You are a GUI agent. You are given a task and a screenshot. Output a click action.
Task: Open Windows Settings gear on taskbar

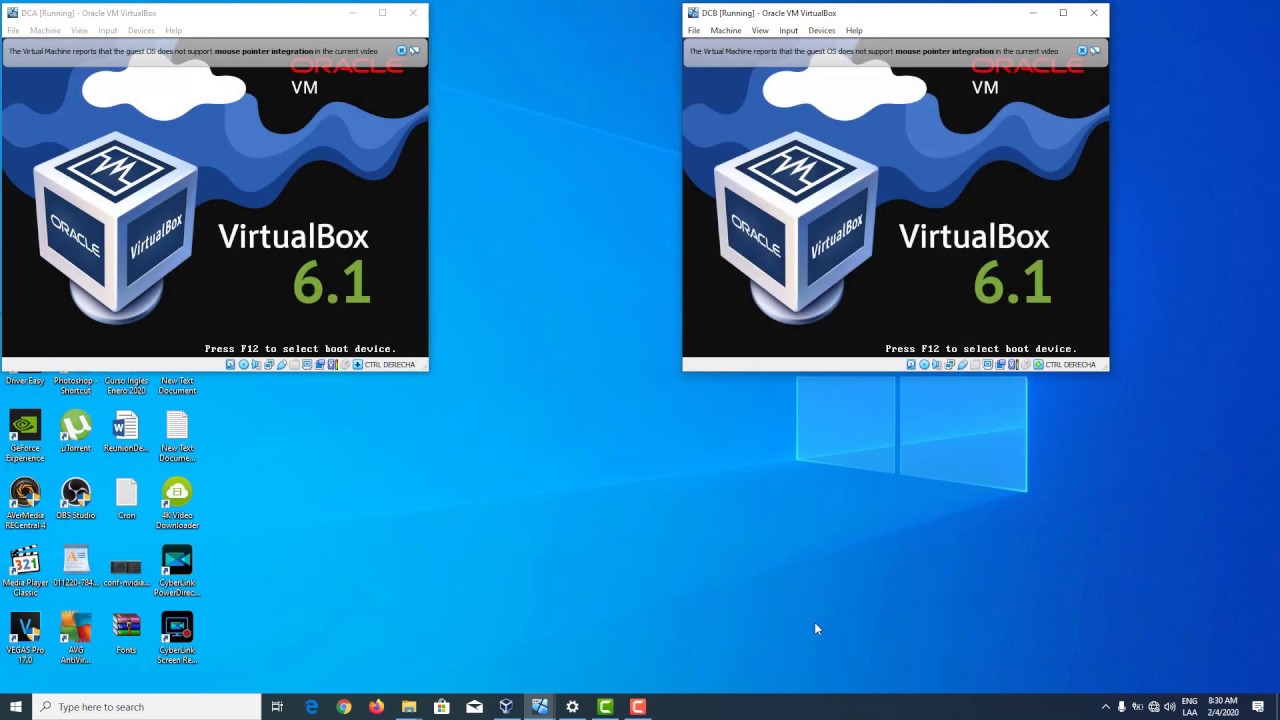pyautogui.click(x=572, y=707)
